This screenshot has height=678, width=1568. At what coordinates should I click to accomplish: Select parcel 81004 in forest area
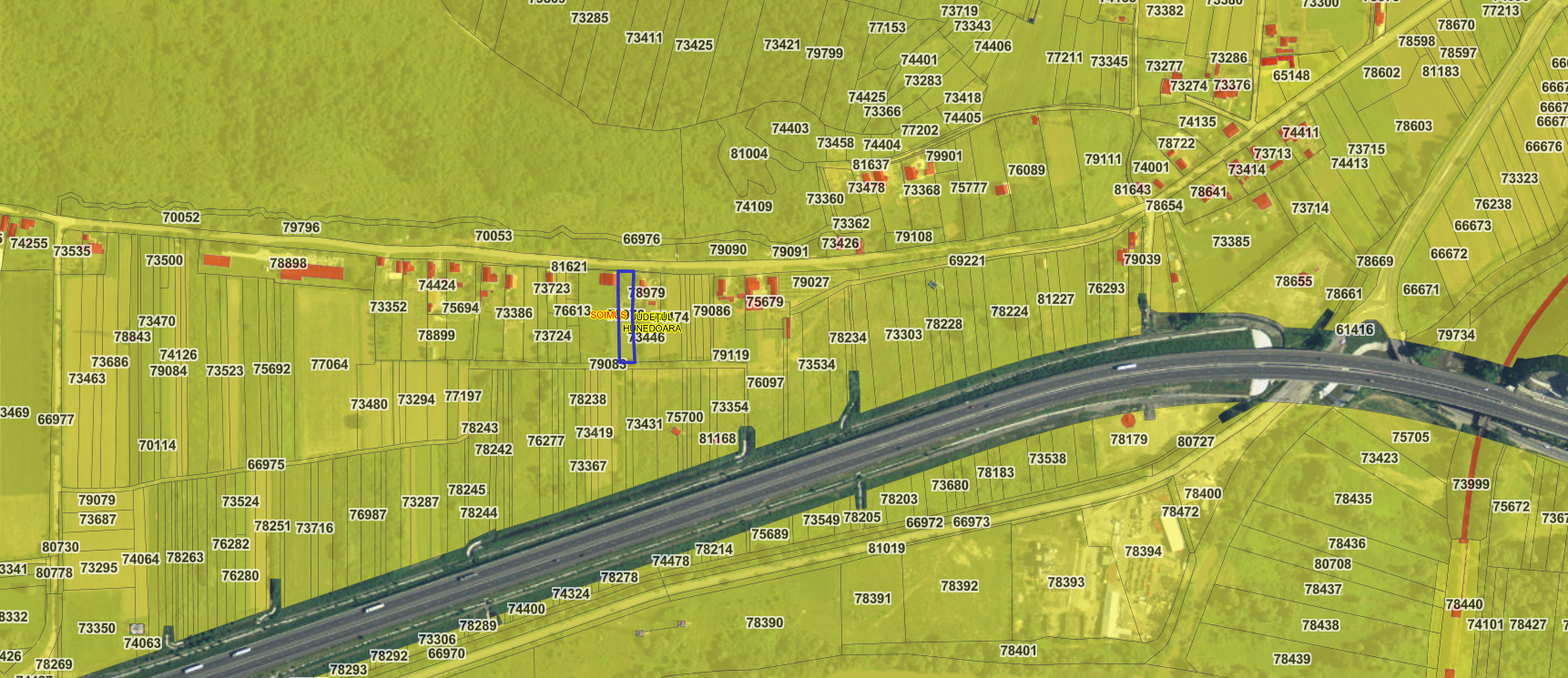[x=748, y=154]
